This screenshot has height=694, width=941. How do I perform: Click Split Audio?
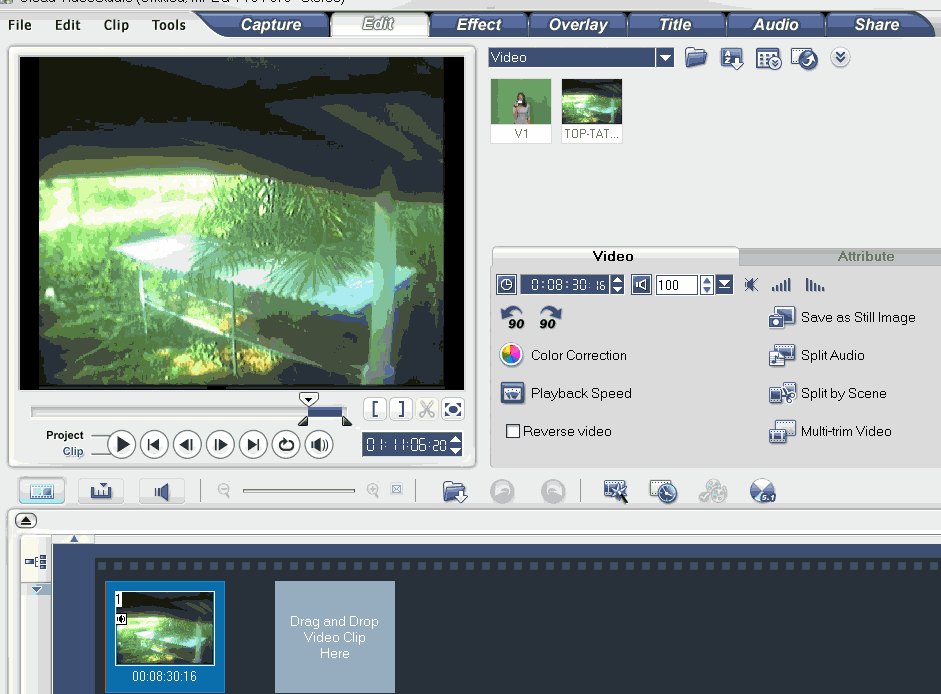817,355
